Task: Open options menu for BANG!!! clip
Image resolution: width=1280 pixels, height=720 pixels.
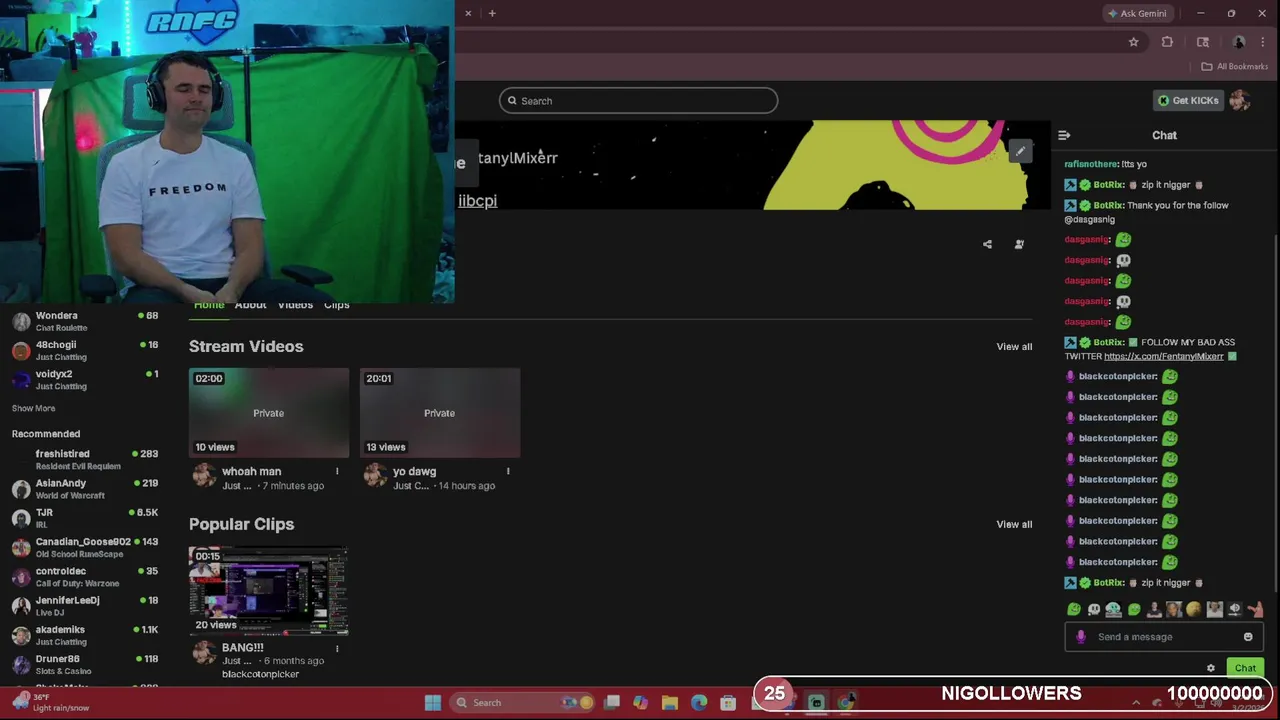Action: coord(337,648)
